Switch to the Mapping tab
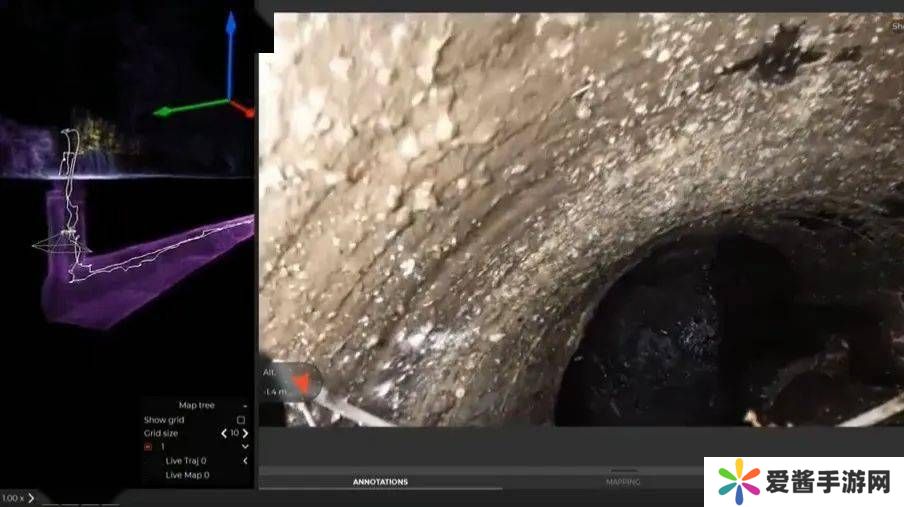This screenshot has height=507, width=904. click(x=623, y=482)
